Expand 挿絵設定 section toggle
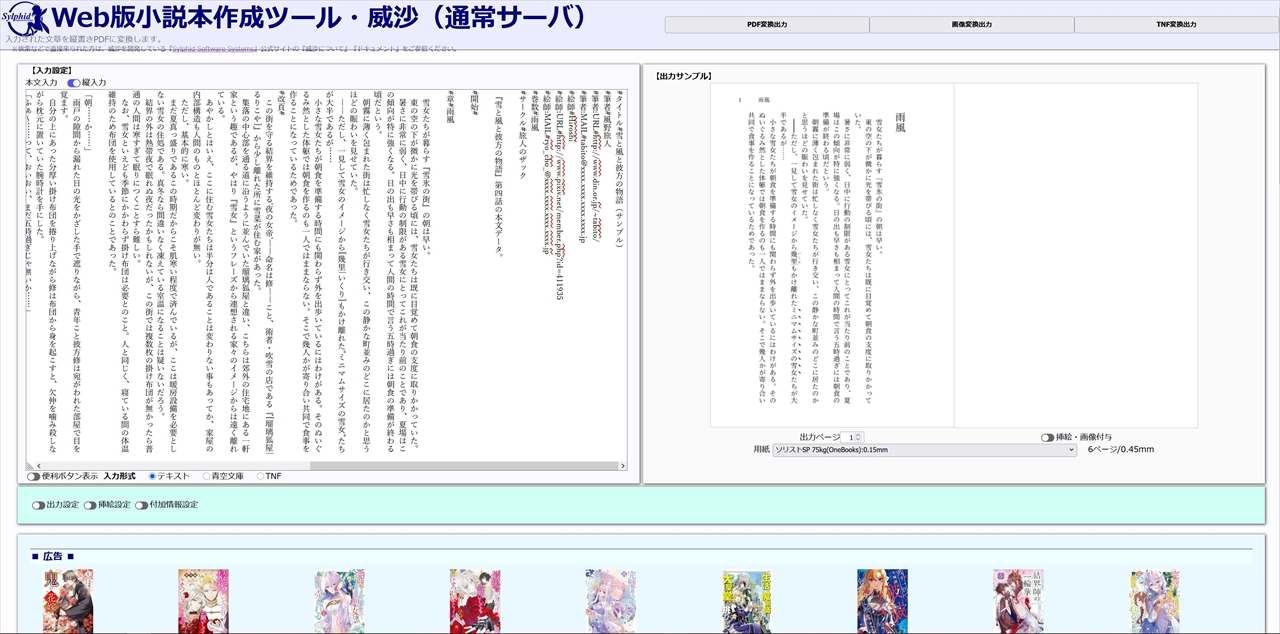Screen dimensions: 1280x634 click(x=90, y=505)
